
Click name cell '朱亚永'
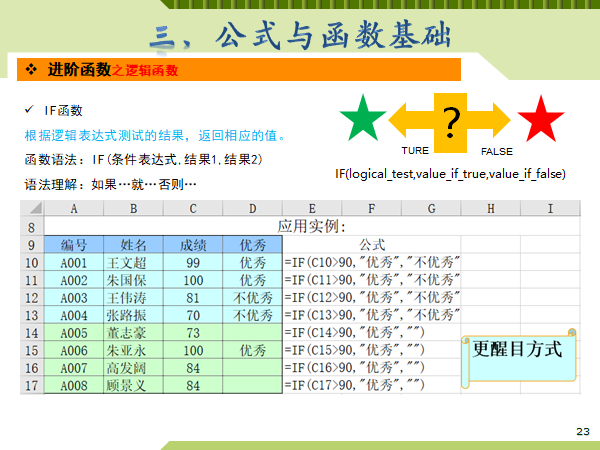tap(133, 351)
